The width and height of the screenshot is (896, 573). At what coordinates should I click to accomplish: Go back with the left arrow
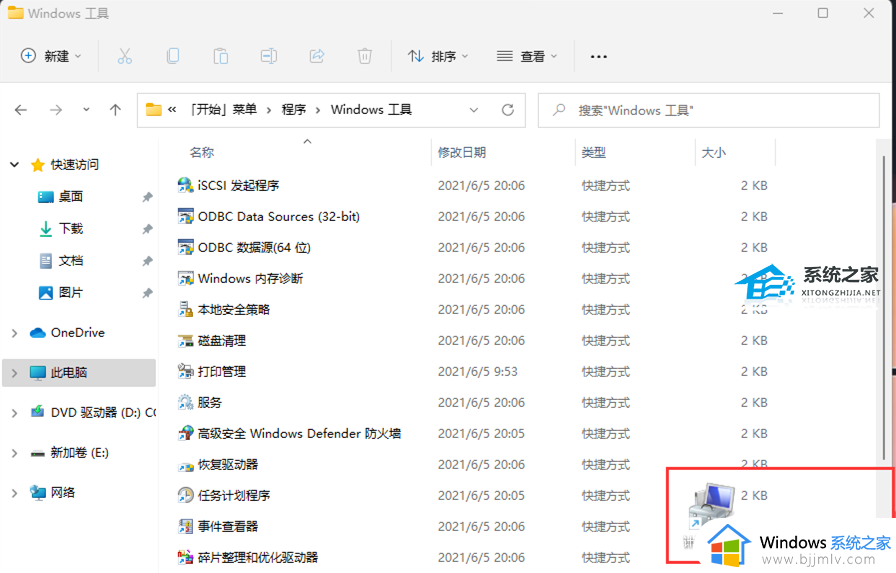[21, 110]
